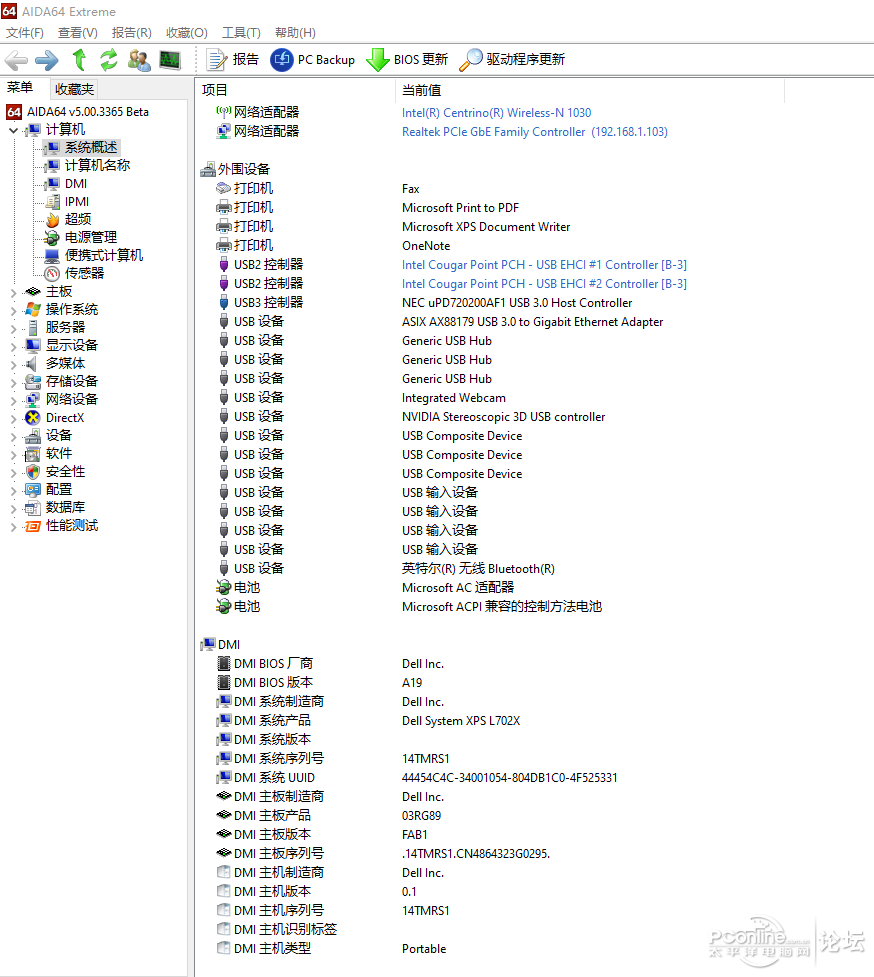Open the 查看(V) menu
The image size is (874, 977).
(78, 32)
